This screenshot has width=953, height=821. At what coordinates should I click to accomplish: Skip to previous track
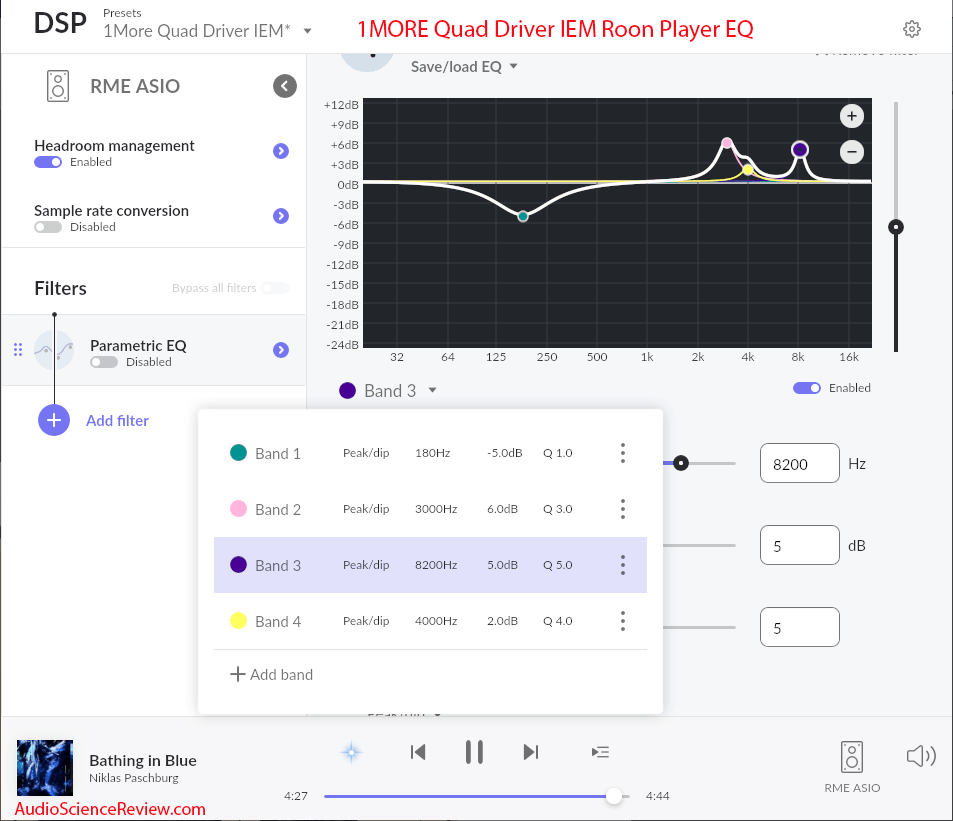click(x=418, y=752)
